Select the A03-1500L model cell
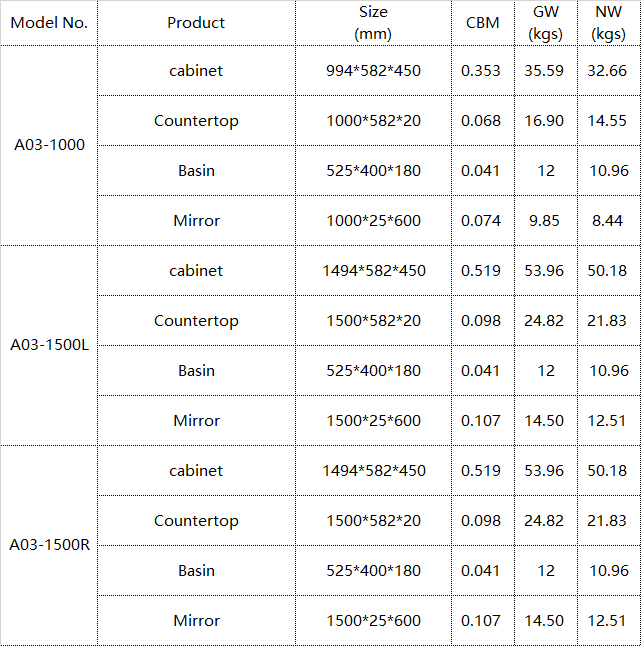 click(x=49, y=345)
